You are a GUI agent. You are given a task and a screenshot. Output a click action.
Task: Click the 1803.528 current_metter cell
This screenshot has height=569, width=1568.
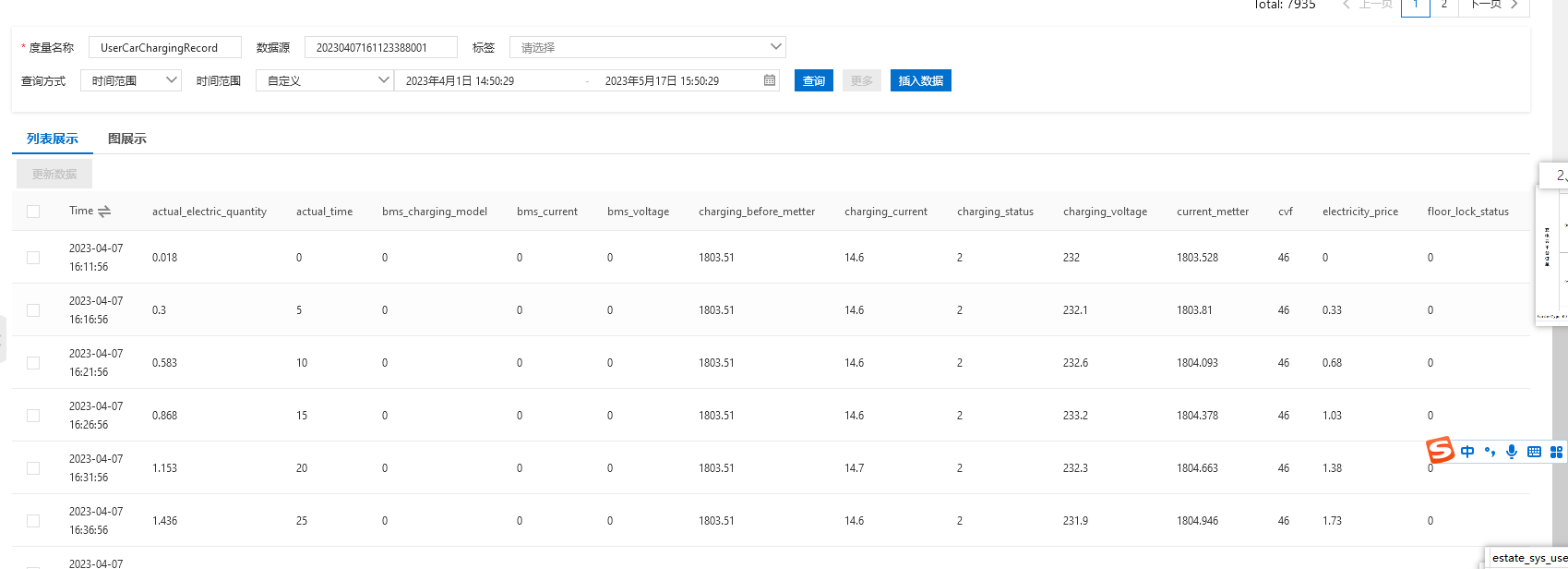point(1197,258)
